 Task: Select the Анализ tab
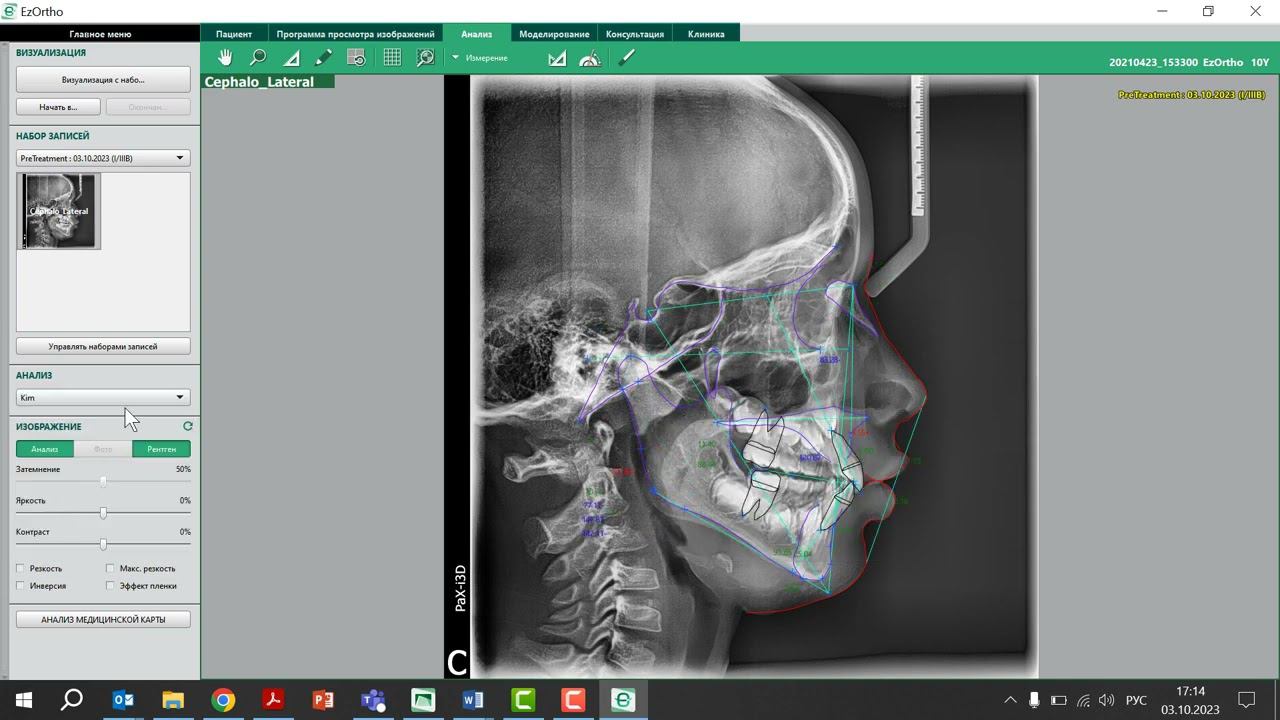tap(477, 33)
